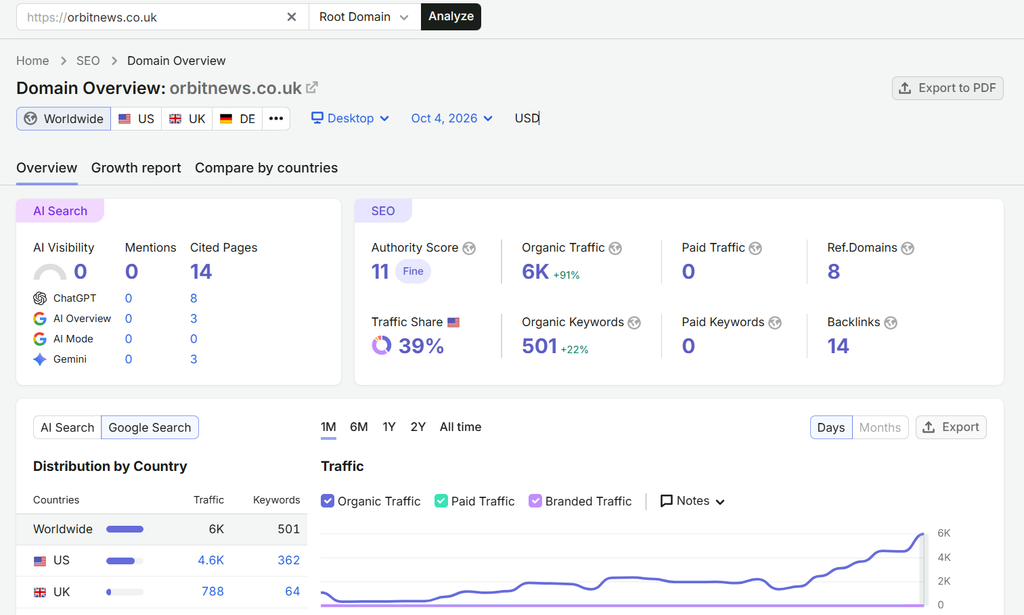Image resolution: width=1024 pixels, height=615 pixels.
Task: Toggle the Paid Traffic checkbox
Action: click(441, 501)
